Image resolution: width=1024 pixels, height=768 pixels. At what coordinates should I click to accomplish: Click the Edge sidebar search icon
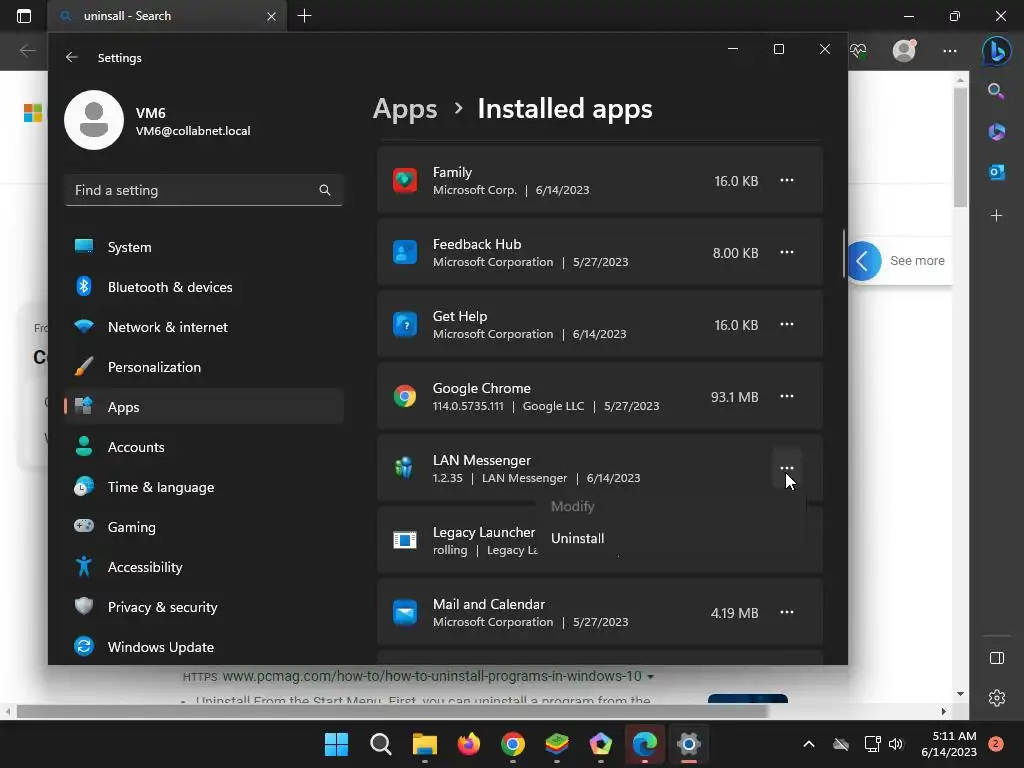tap(997, 91)
